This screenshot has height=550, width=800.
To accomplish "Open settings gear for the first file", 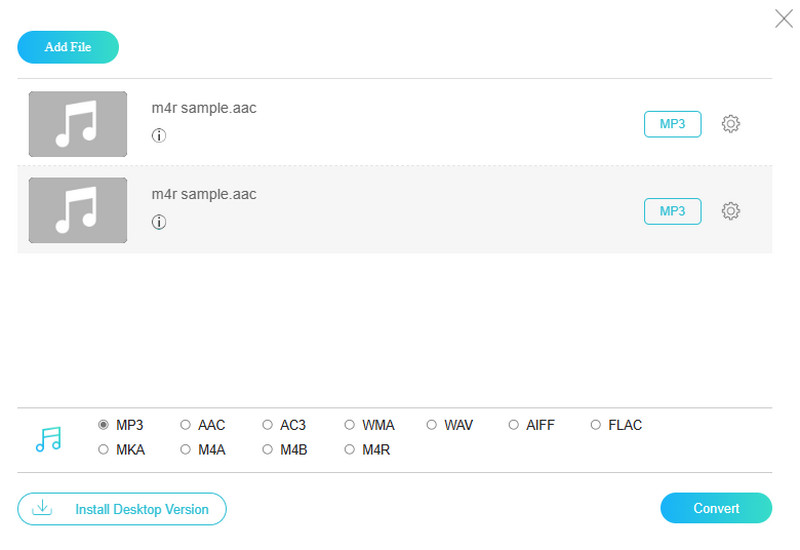I will point(731,124).
